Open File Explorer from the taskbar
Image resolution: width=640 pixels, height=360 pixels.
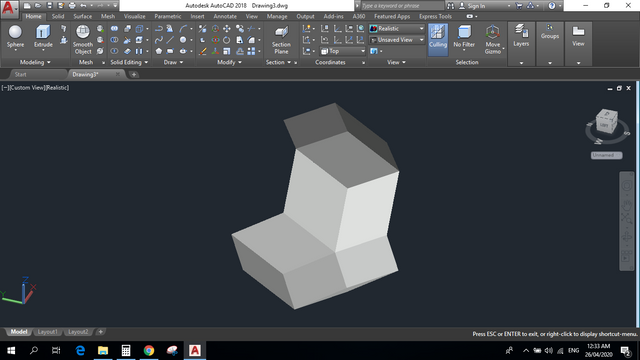click(x=103, y=350)
